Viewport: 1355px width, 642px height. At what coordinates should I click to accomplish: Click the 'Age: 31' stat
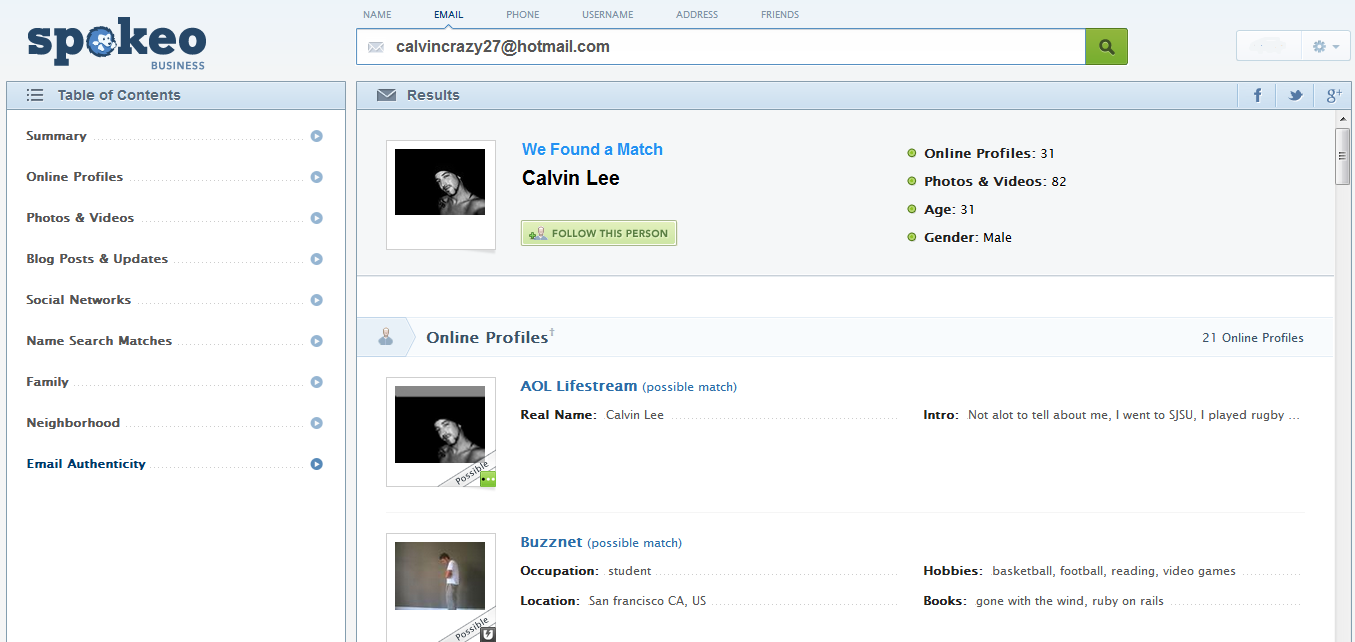(x=949, y=210)
